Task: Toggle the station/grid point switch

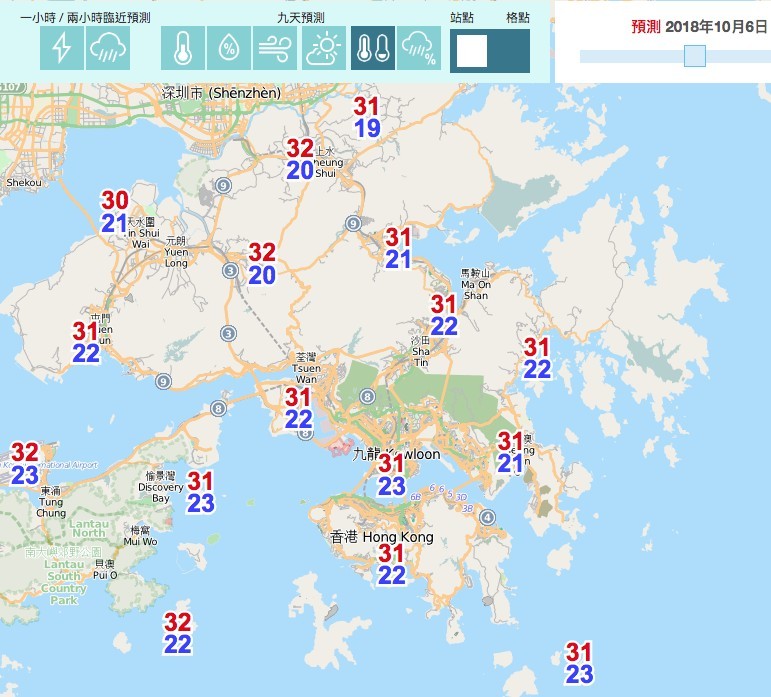Action: [490, 51]
